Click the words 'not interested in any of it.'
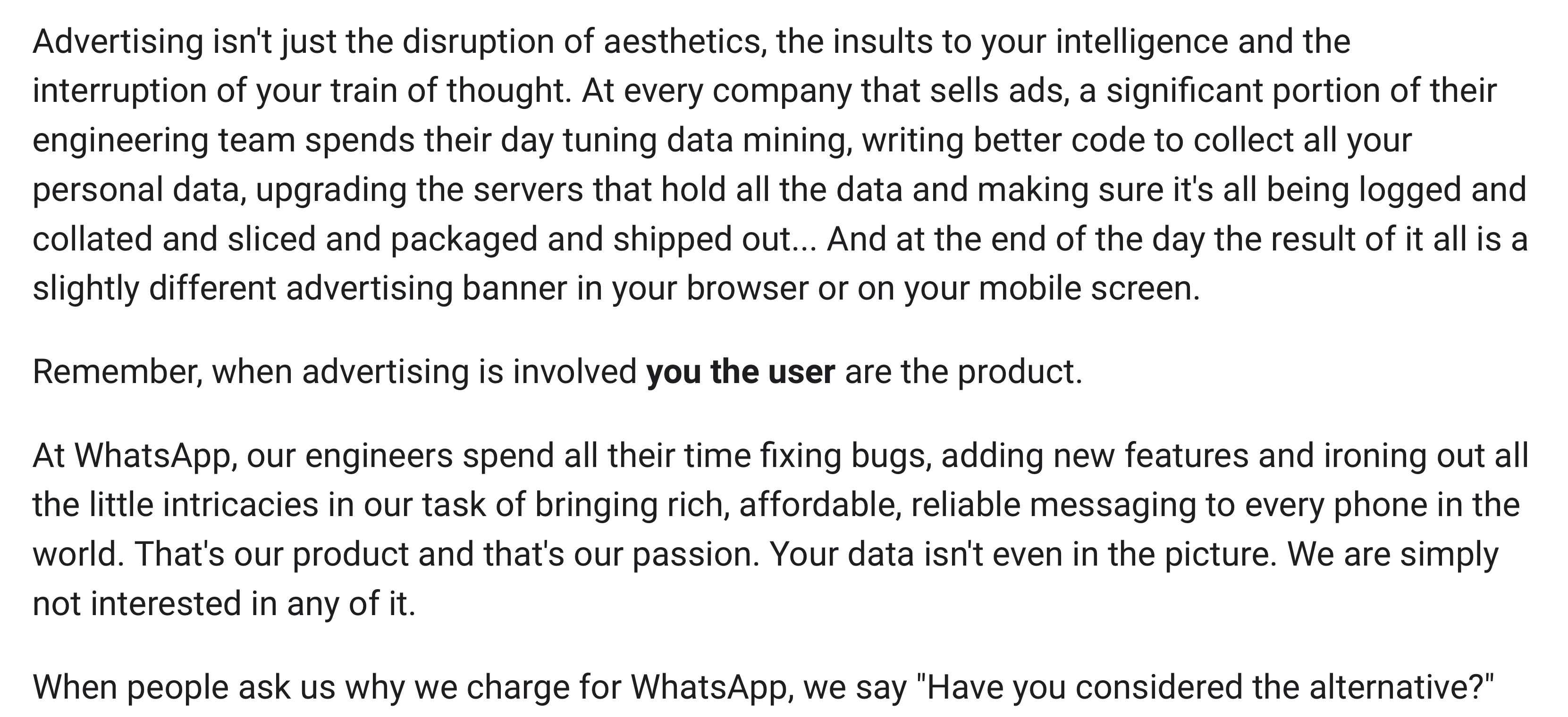The width and height of the screenshot is (1568, 717). click(x=224, y=604)
